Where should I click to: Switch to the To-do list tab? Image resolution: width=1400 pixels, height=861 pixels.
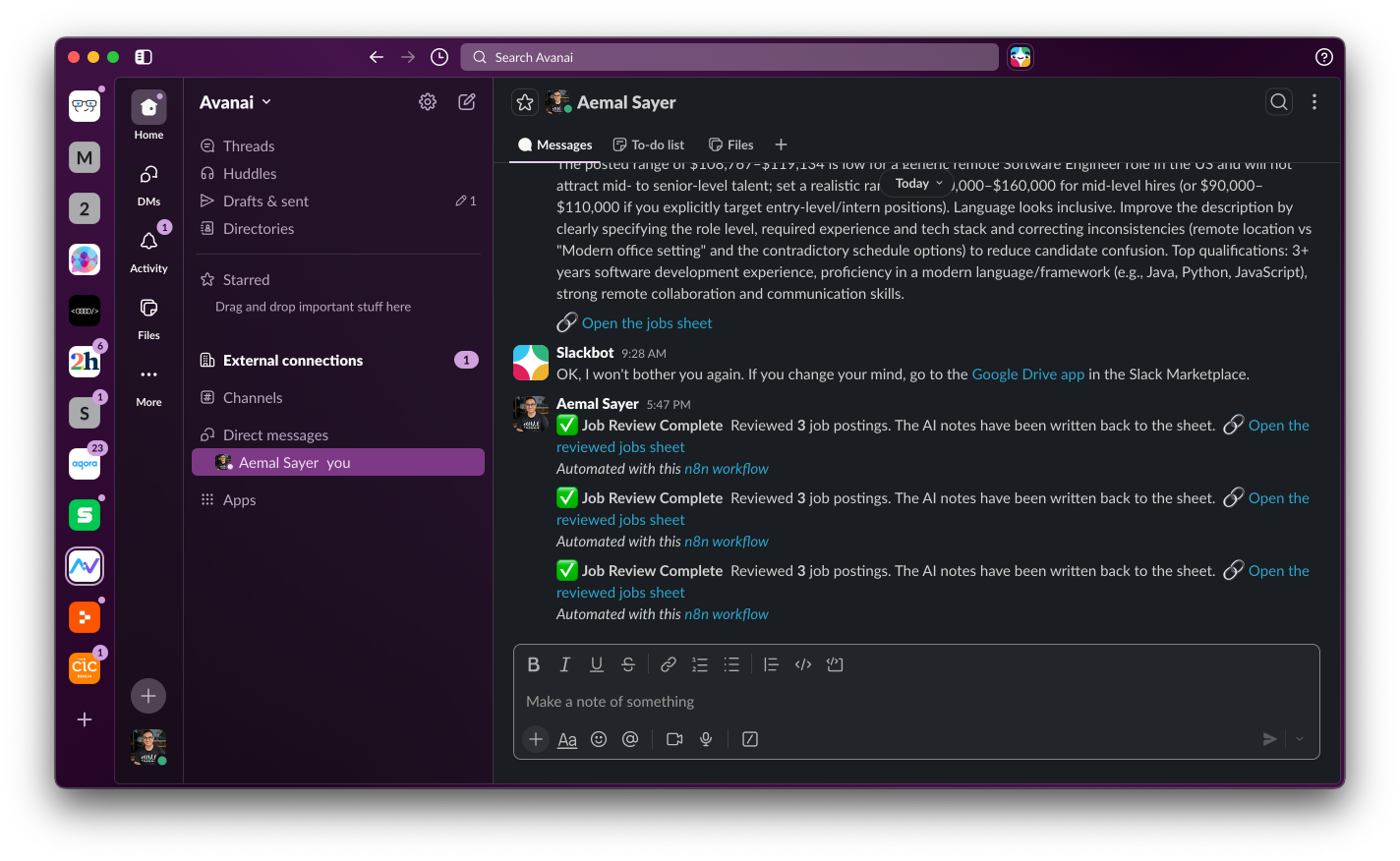click(x=648, y=144)
